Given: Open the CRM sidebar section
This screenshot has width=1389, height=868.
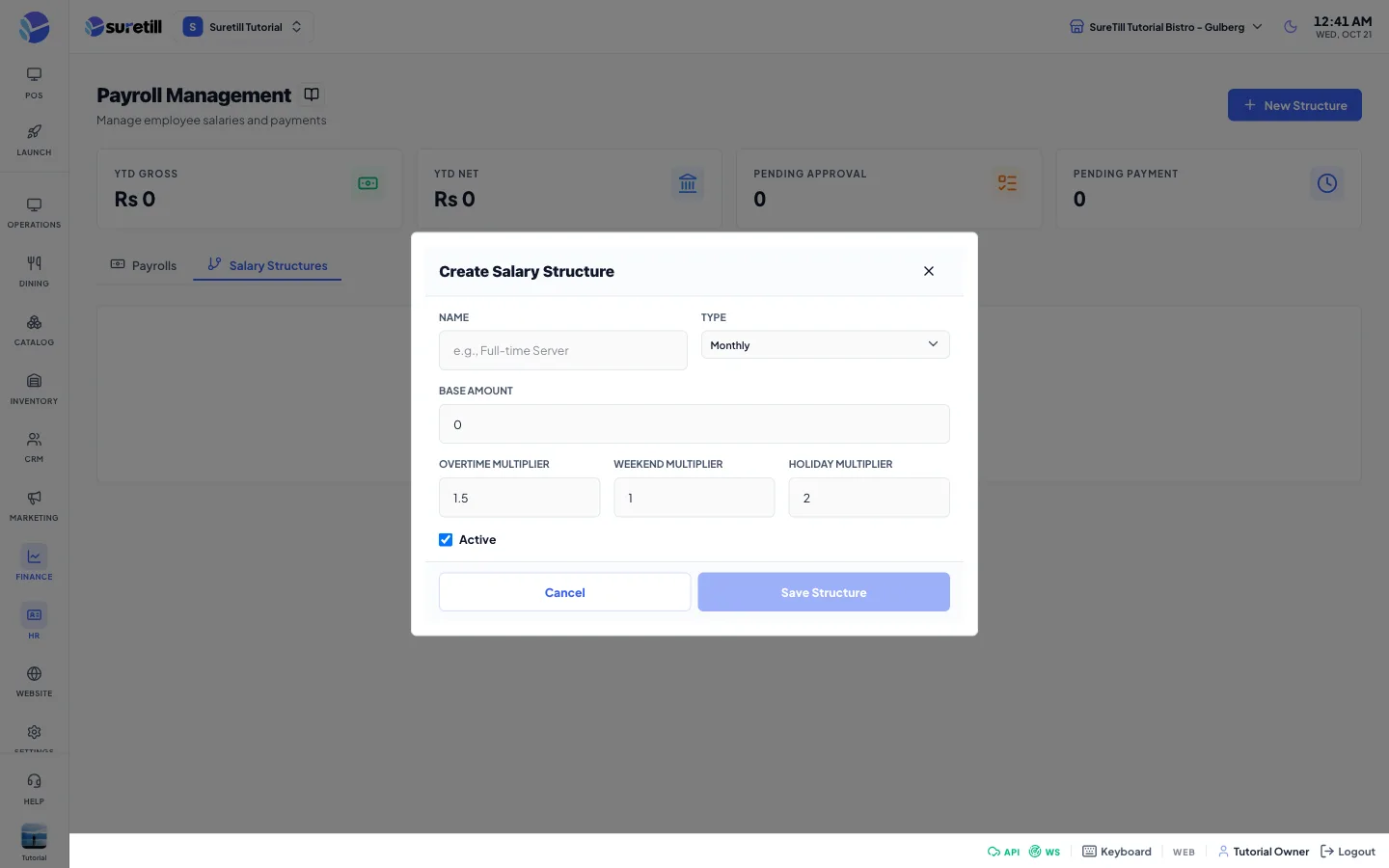Looking at the screenshot, I should 34,448.
